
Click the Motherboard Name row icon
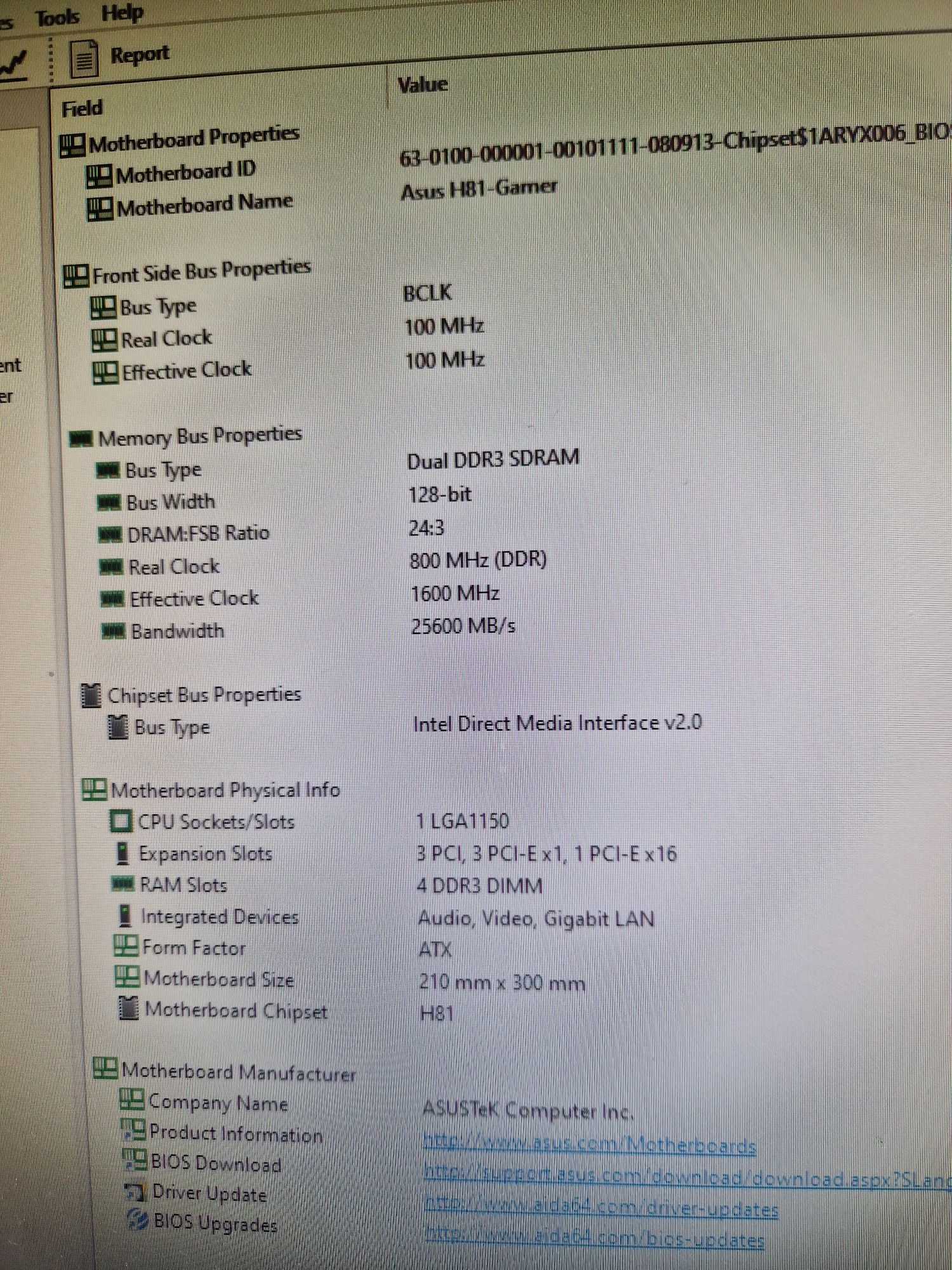[x=100, y=208]
